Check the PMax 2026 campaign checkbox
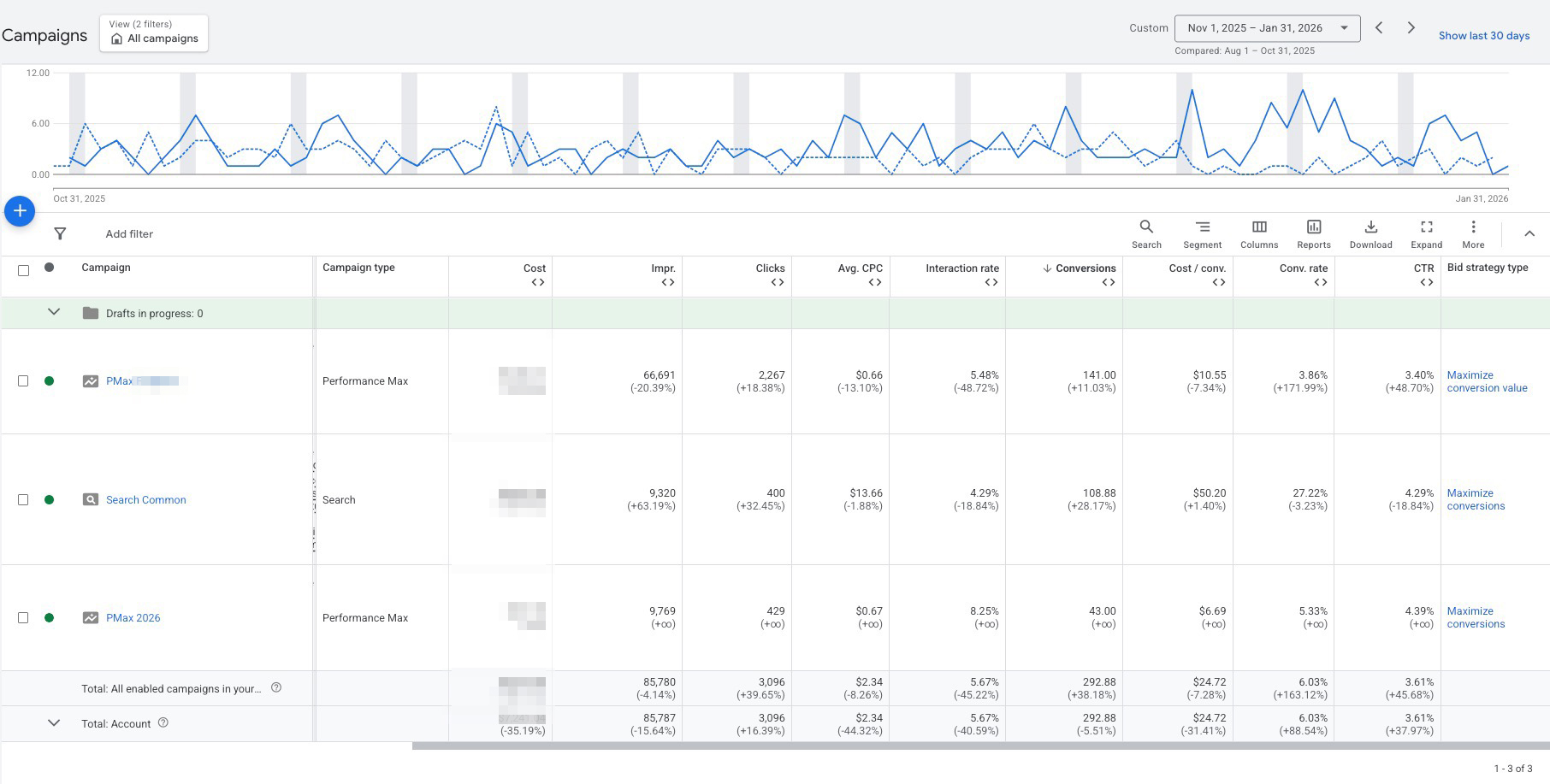The height and width of the screenshot is (784, 1550). pos(23,618)
